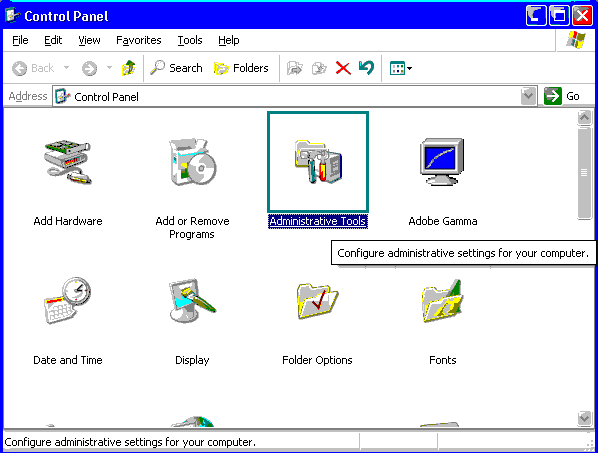Viewport: 598px width, 453px height.
Task: Toggle the Folders pane button
Action: 241,68
